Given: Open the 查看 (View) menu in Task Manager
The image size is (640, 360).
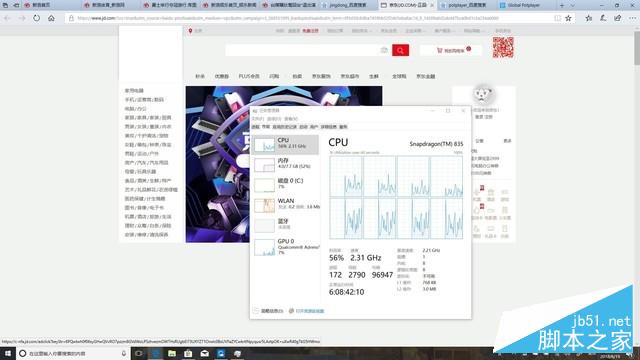Looking at the screenshot, I should tap(291, 119).
